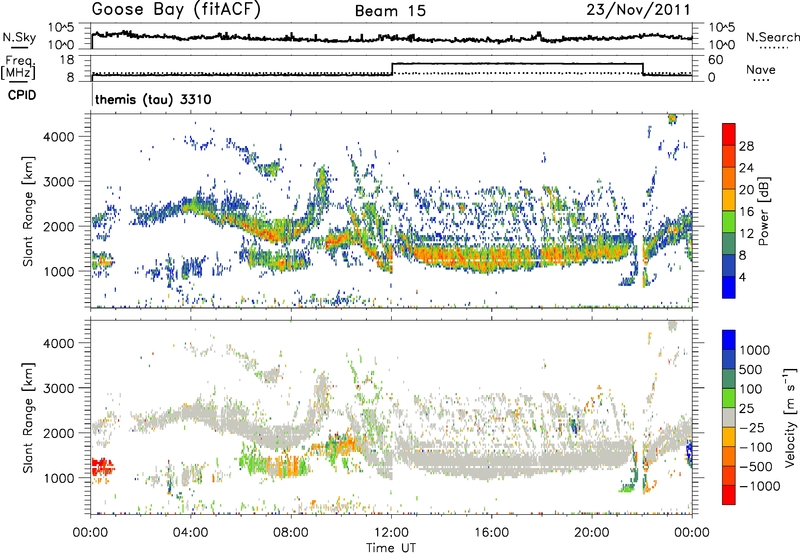Click the '12:00' time tick label
800x554 pixels.
tap(391, 533)
